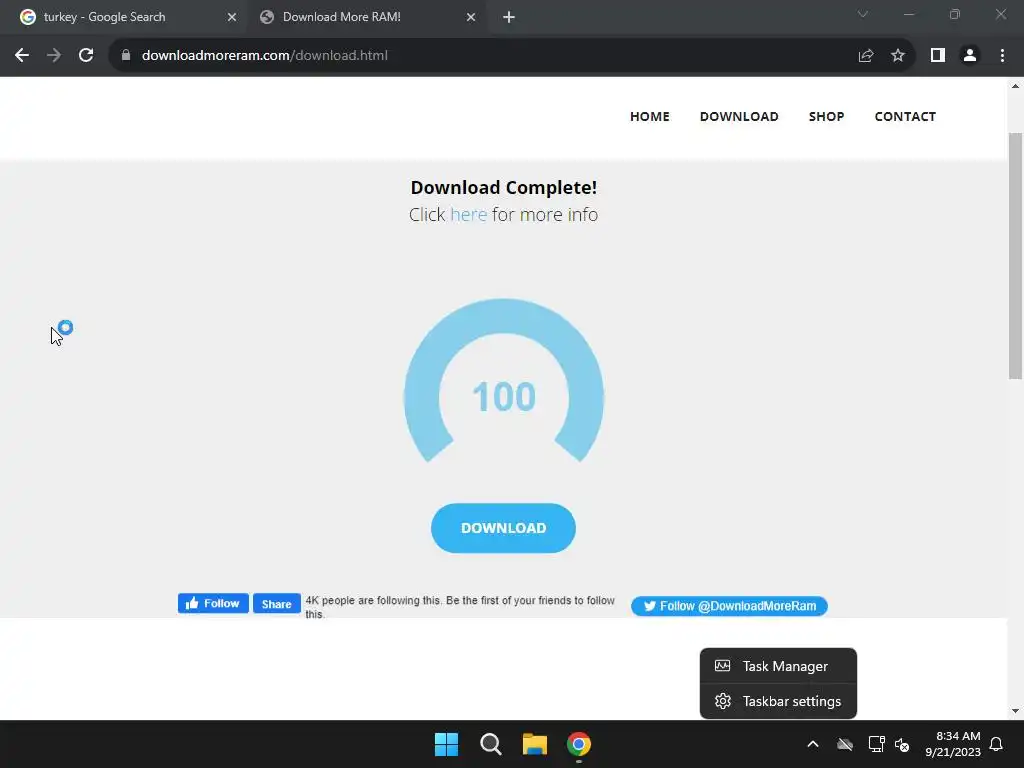Open a new browser tab
The image size is (1024, 768).
tap(509, 17)
